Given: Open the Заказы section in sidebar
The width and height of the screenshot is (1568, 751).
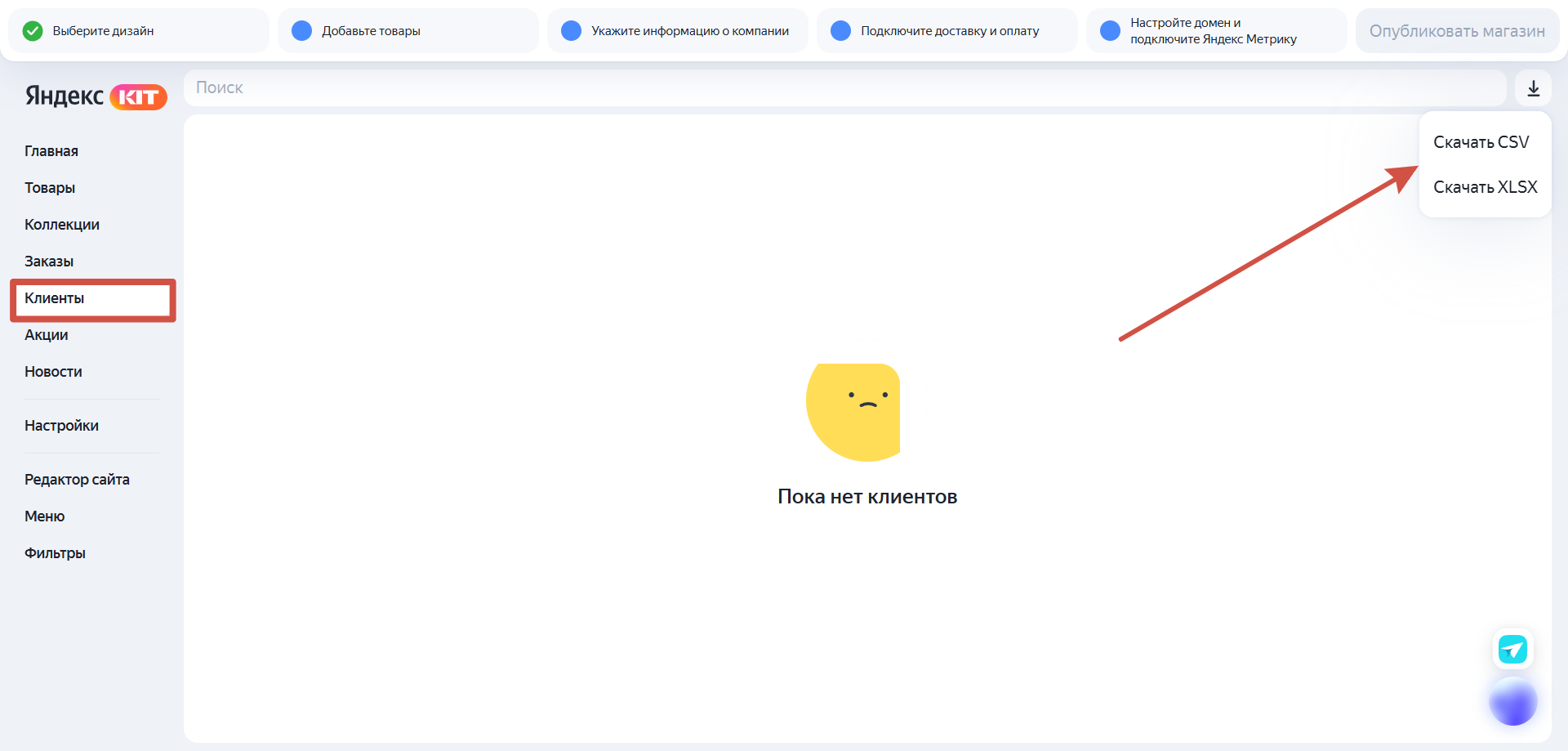Looking at the screenshot, I should pyautogui.click(x=49, y=262).
